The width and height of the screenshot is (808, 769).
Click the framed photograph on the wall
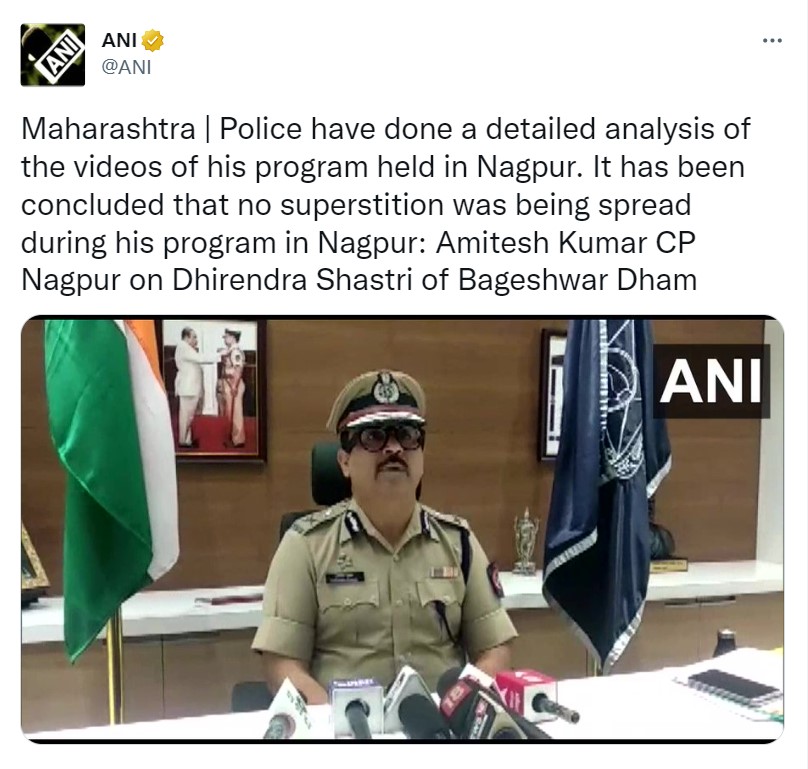click(212, 390)
